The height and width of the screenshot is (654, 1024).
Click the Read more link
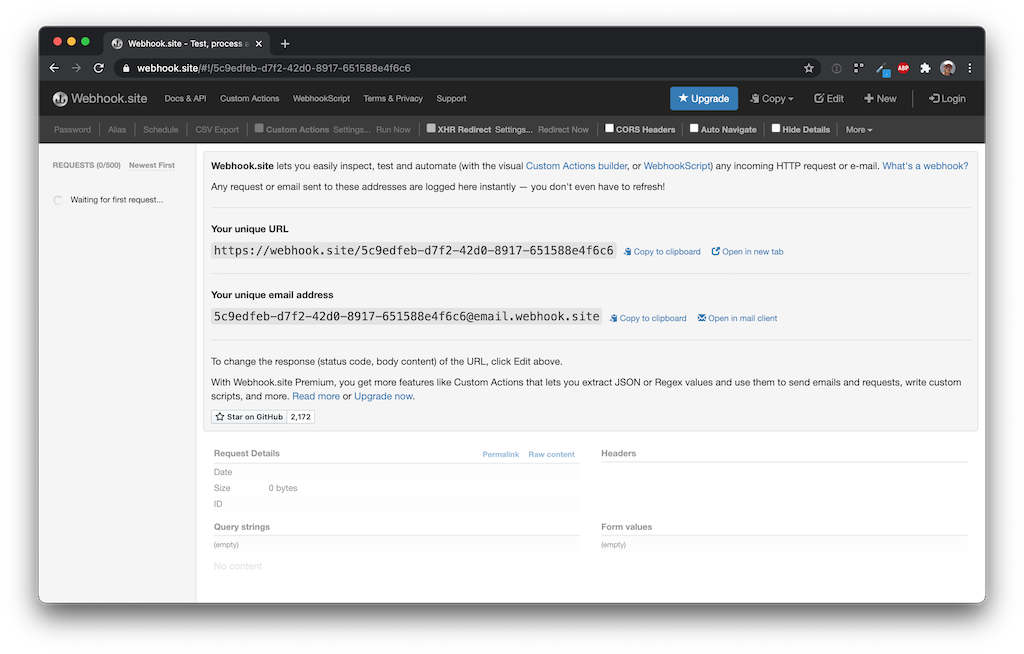(316, 396)
